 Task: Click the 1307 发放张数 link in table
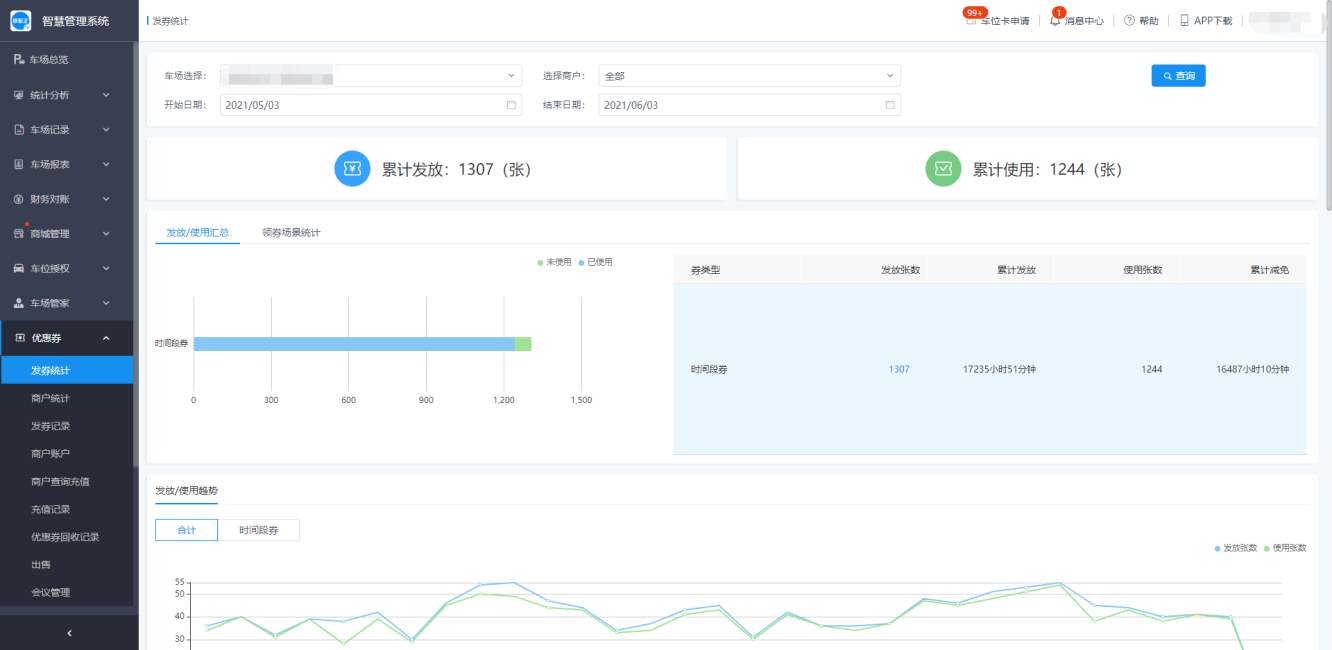899,369
